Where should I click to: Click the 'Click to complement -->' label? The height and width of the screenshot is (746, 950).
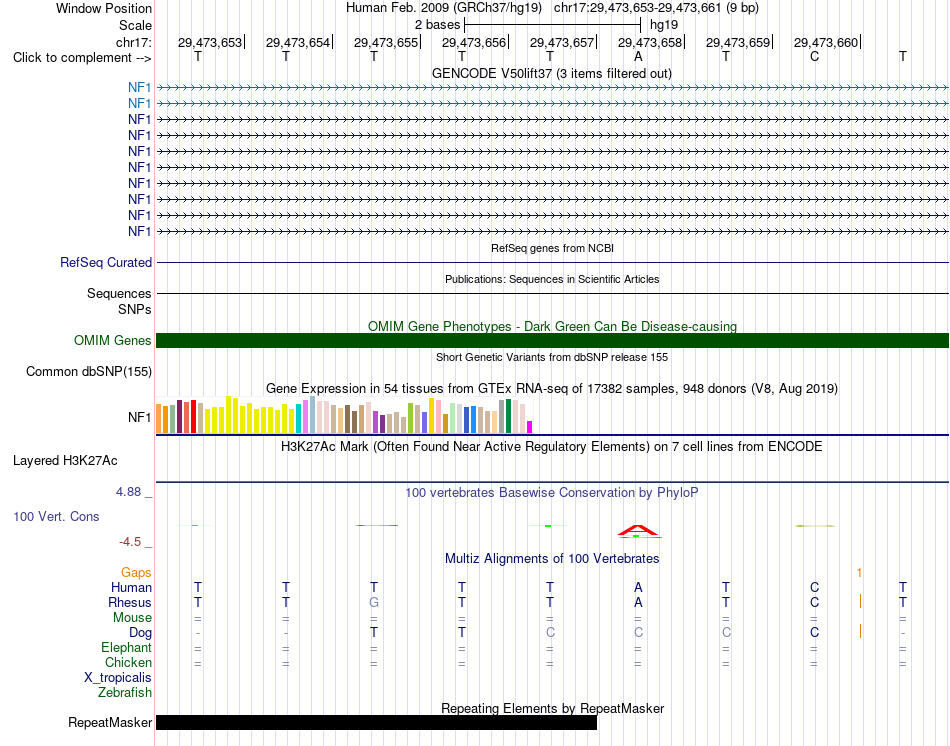click(x=82, y=58)
